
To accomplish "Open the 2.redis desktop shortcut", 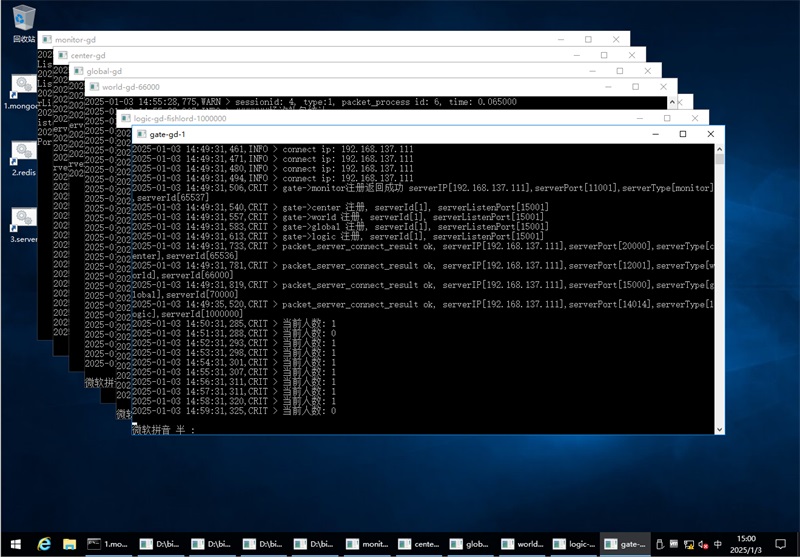I will (24, 155).
